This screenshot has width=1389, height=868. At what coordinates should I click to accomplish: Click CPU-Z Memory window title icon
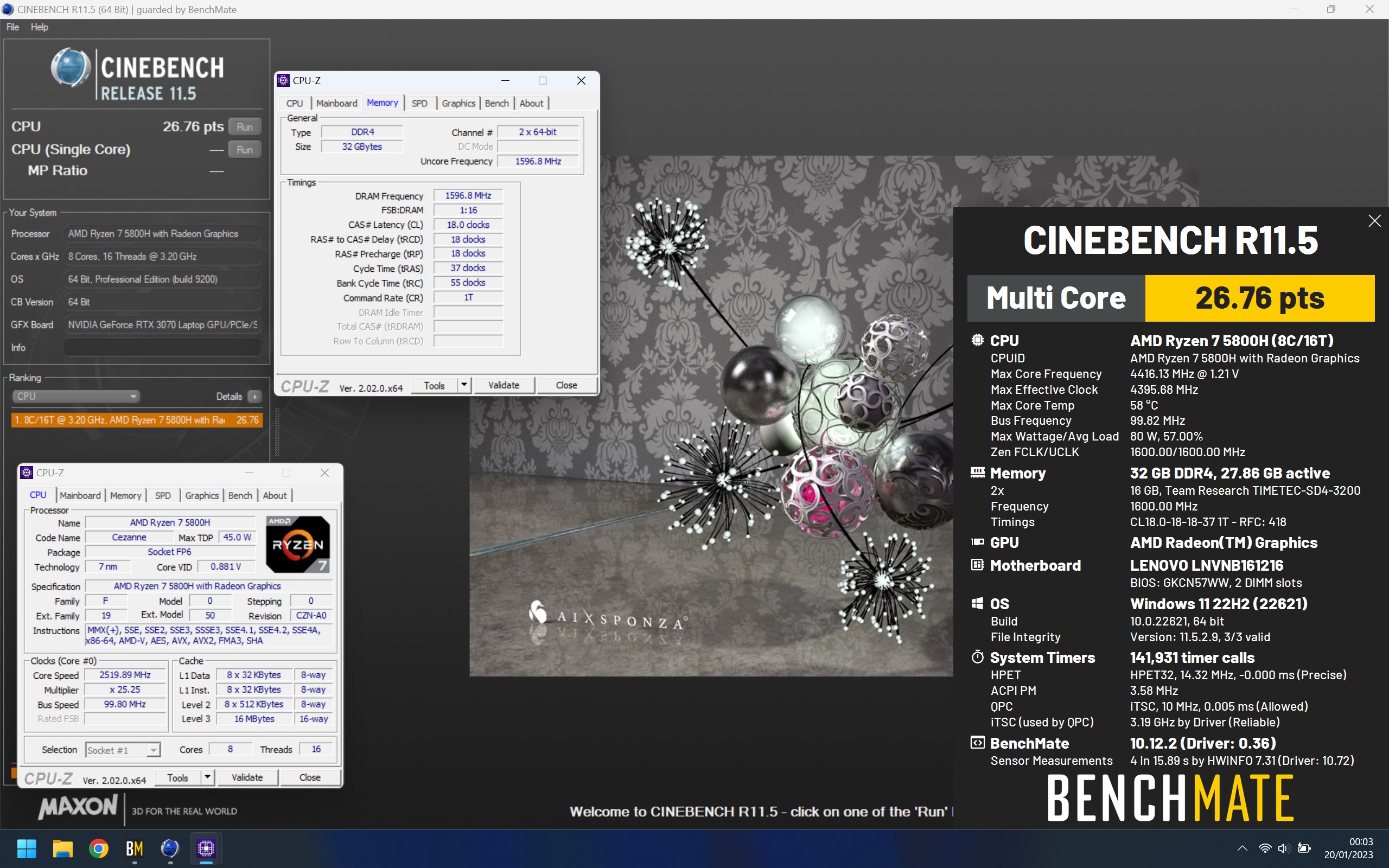[x=284, y=80]
